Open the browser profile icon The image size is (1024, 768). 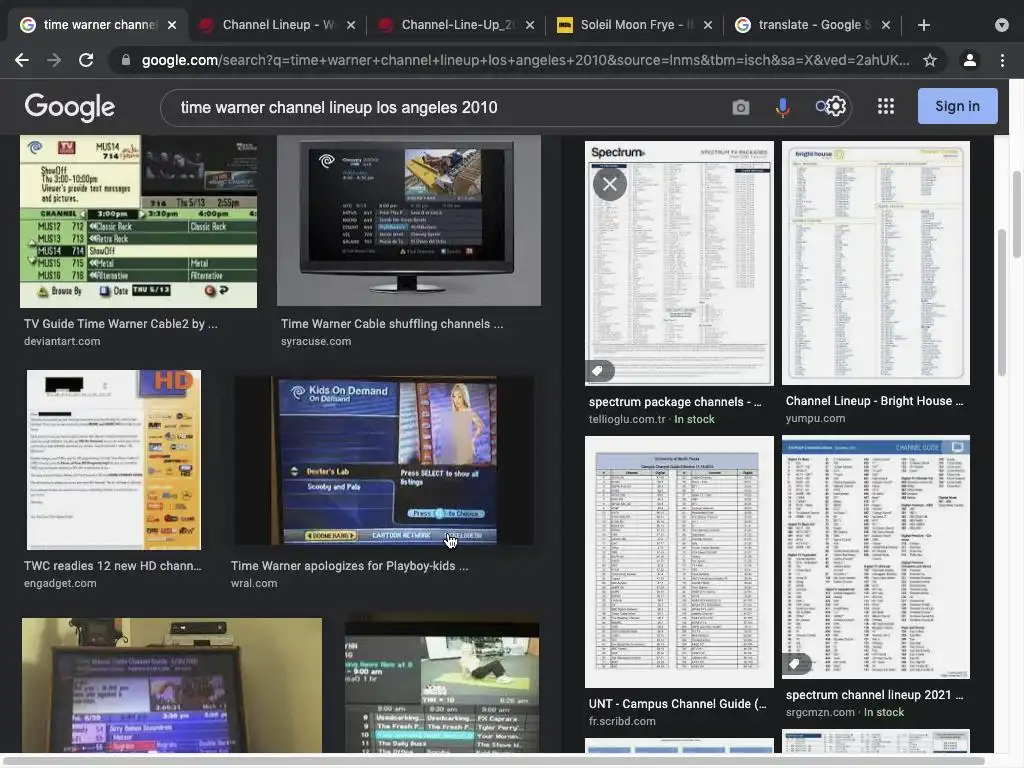[970, 60]
